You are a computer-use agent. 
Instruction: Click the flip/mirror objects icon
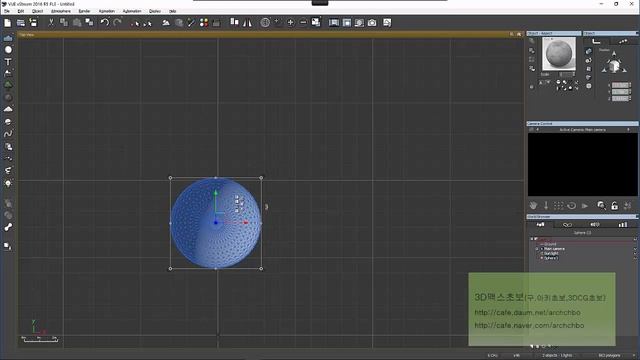(x=247, y=23)
